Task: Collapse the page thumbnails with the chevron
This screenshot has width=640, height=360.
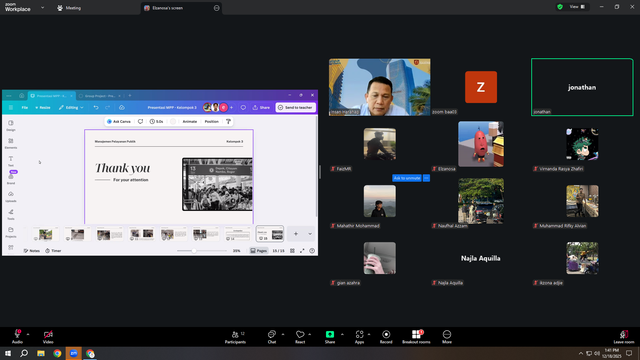Action: [x=310, y=234]
